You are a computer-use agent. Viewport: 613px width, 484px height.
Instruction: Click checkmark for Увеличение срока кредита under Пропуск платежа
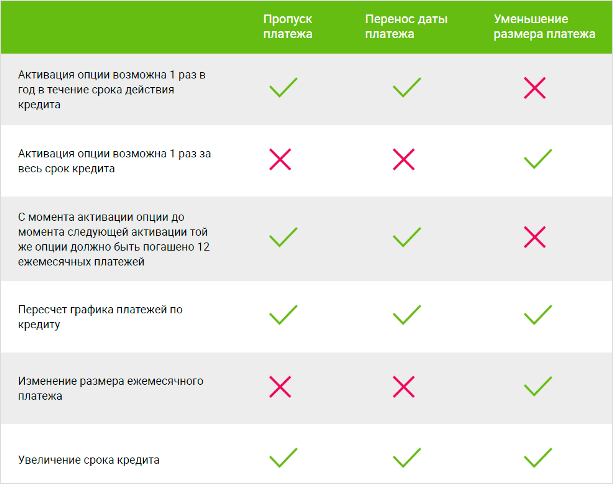coord(283,458)
